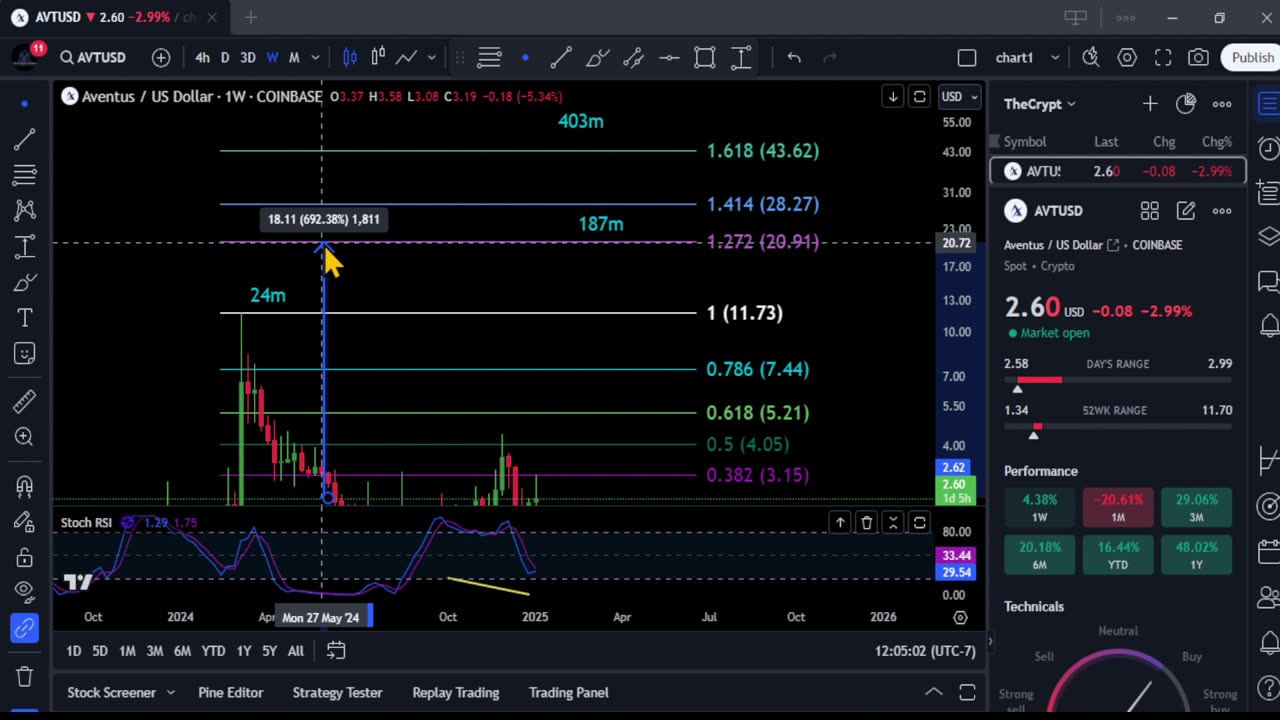Set the date range to YTD
This screenshot has width=1280, height=720.
pos(213,651)
